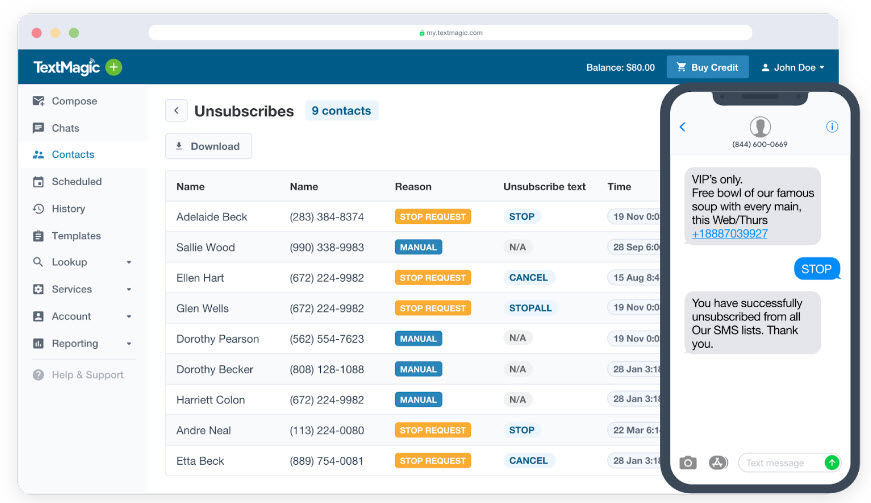Tap the contact avatar above (844) 600-0669
871x503 pixels.
point(760,126)
